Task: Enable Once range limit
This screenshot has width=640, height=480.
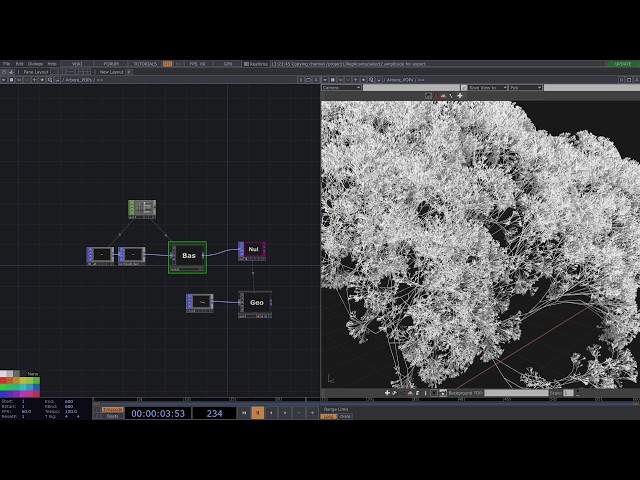Action: click(x=345, y=416)
